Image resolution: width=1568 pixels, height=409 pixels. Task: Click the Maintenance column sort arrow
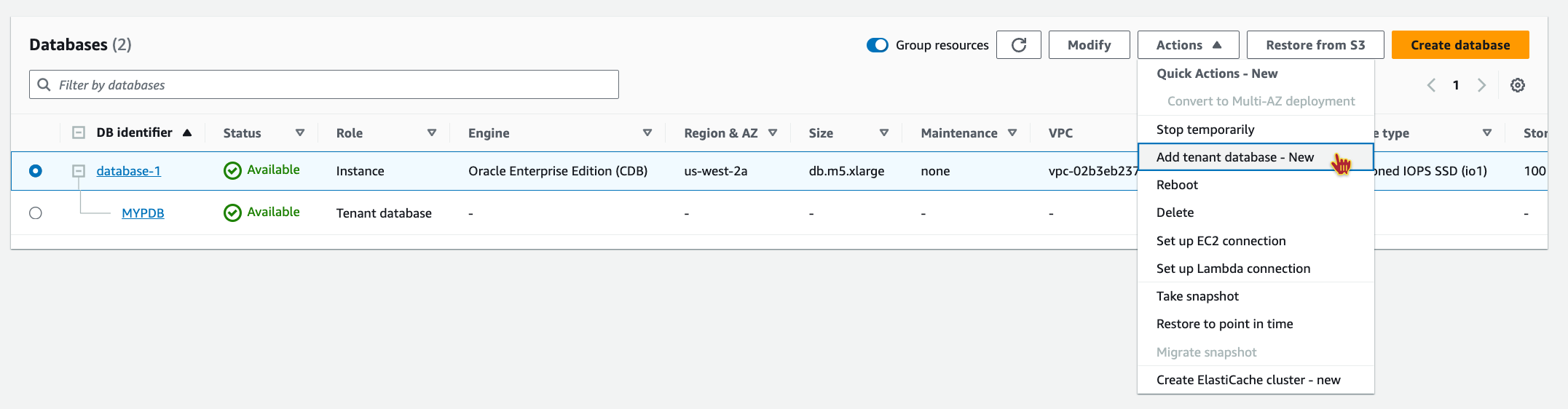coord(1012,132)
